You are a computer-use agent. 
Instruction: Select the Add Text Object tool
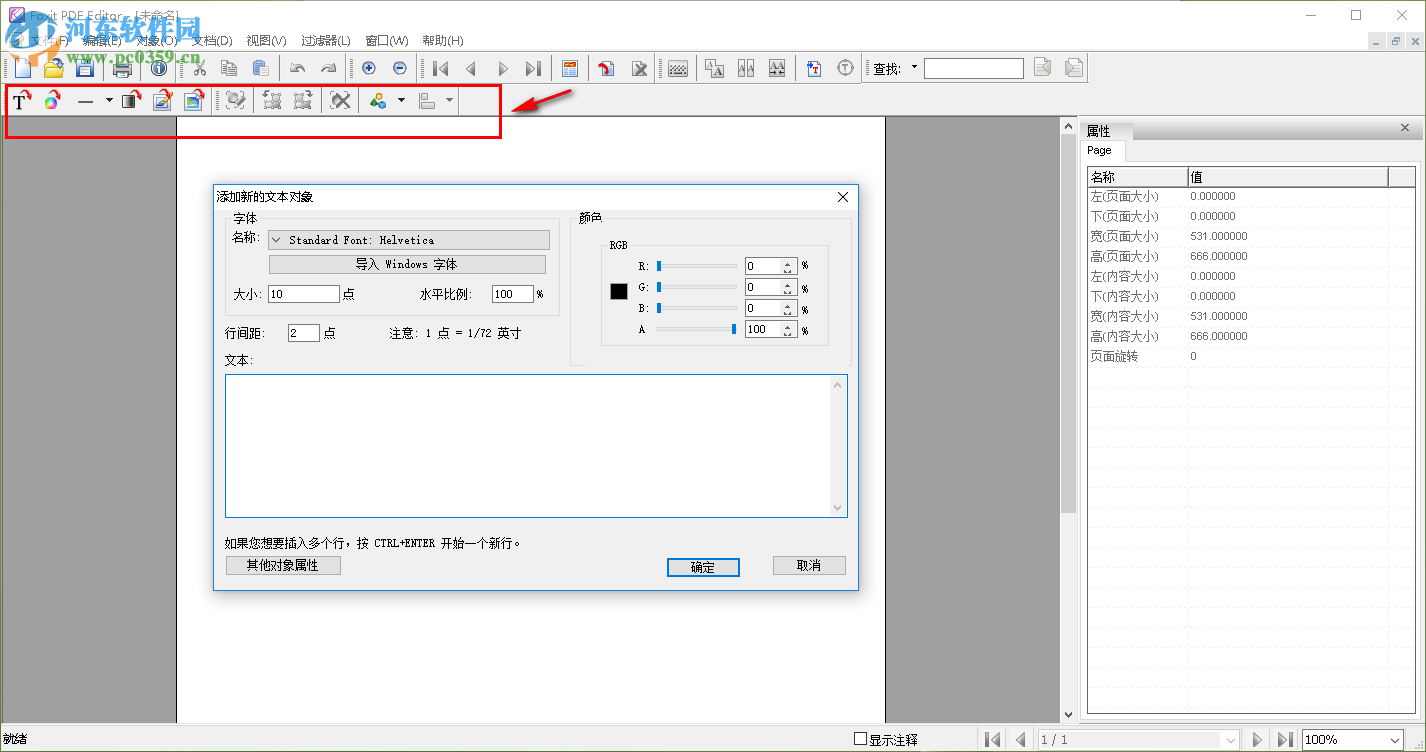[x=20, y=99]
